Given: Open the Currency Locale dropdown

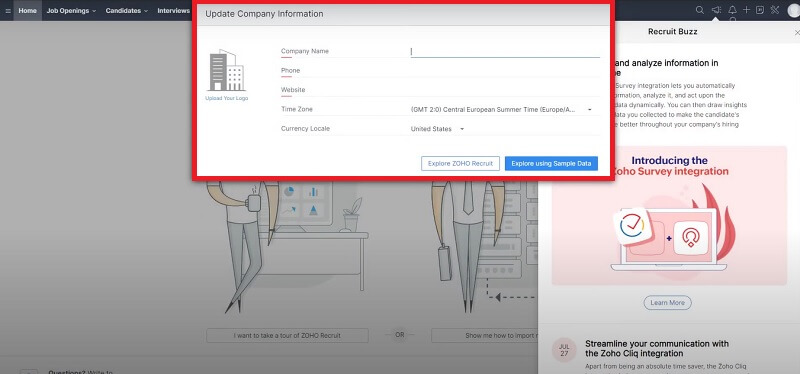Looking at the screenshot, I should click(x=437, y=129).
